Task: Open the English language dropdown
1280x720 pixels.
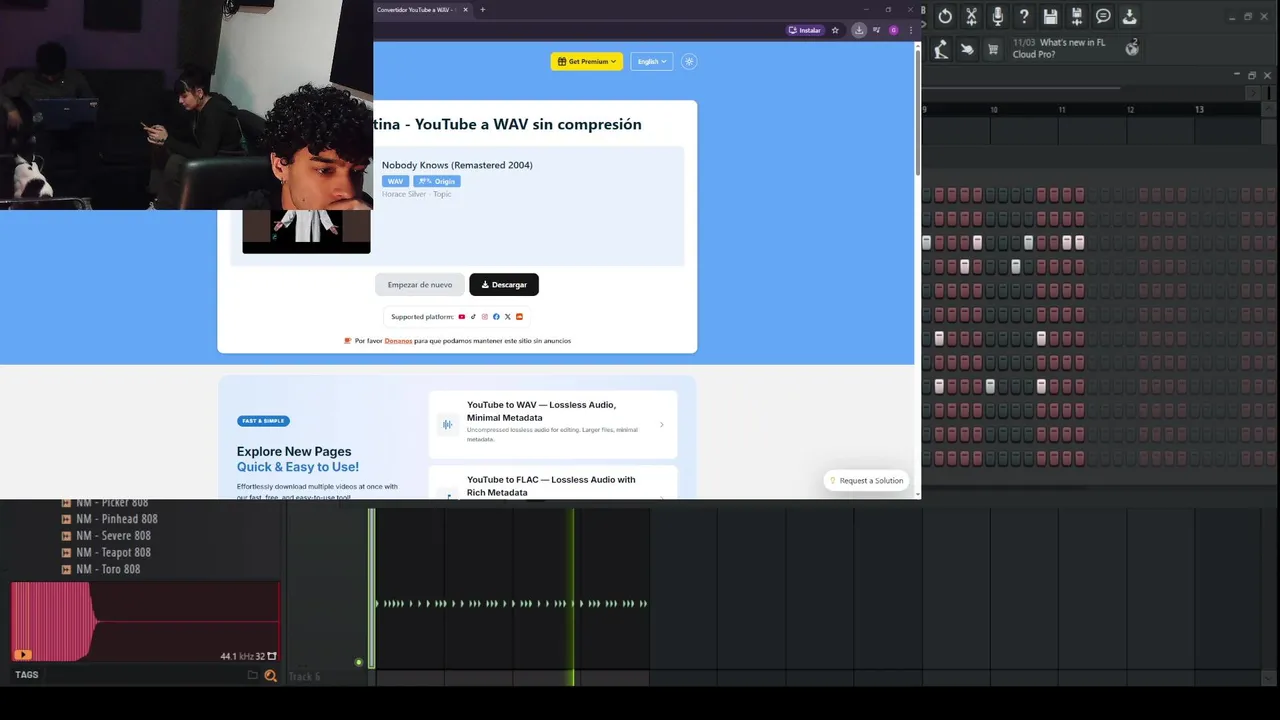Action: click(651, 61)
